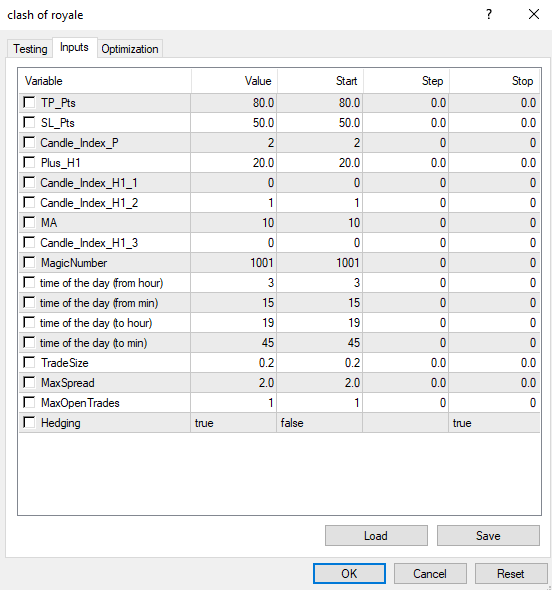Click the Reset button
The width and height of the screenshot is (552, 590).
511,573
